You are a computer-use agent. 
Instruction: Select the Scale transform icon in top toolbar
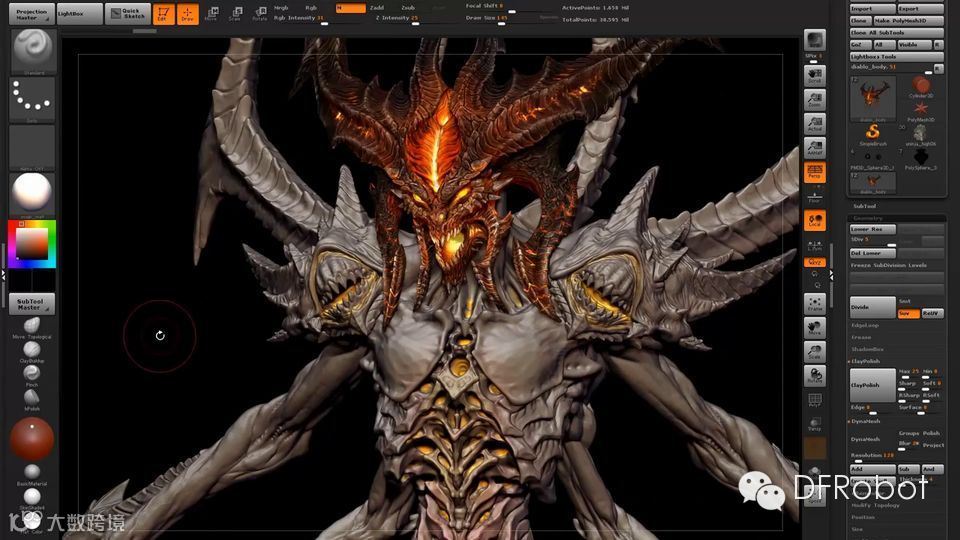(x=236, y=14)
